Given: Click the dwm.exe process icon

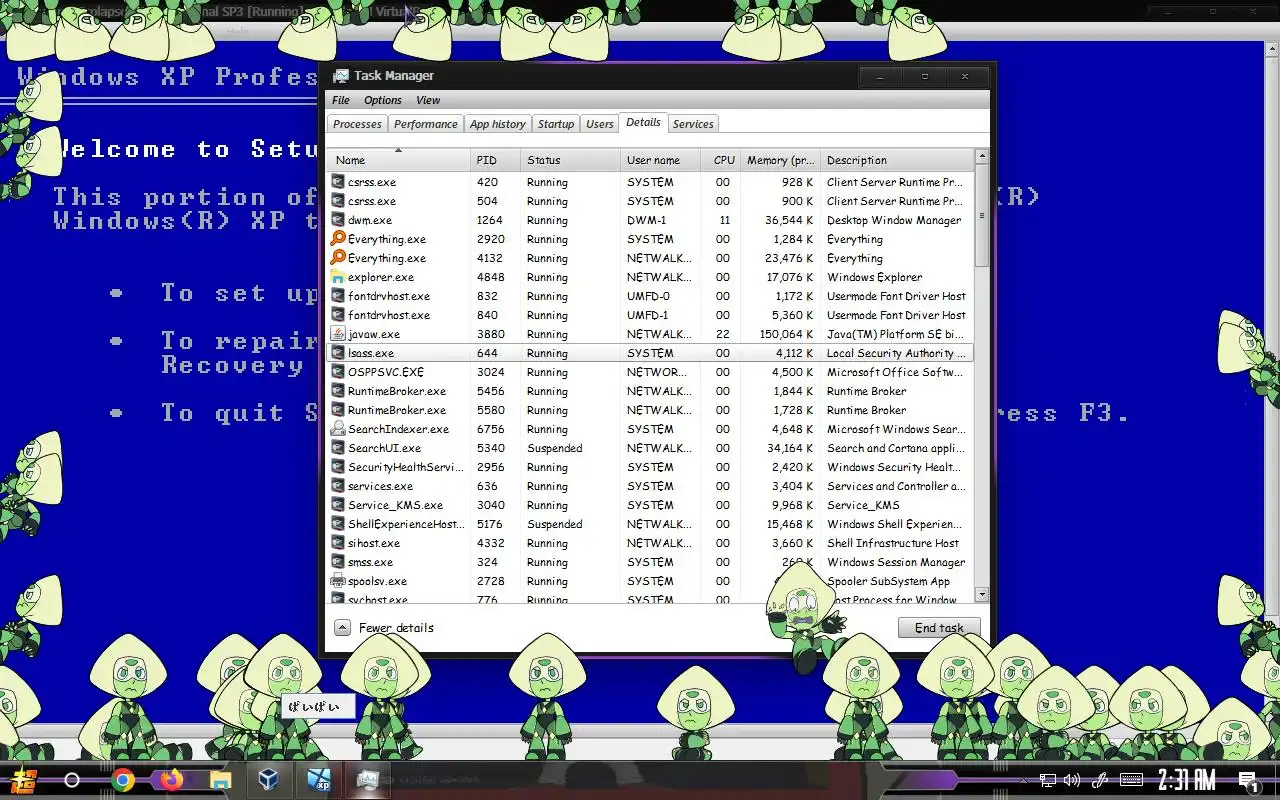Looking at the screenshot, I should point(338,220).
